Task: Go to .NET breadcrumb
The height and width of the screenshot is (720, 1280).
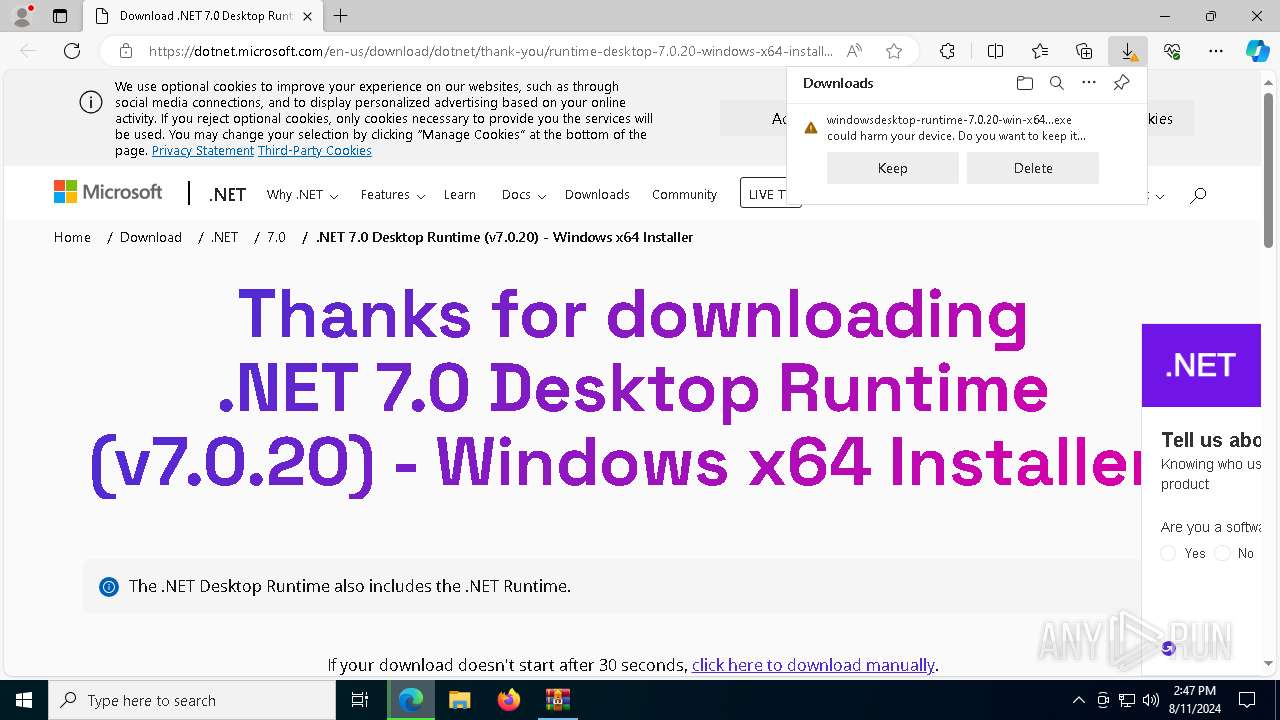Action: coord(224,237)
